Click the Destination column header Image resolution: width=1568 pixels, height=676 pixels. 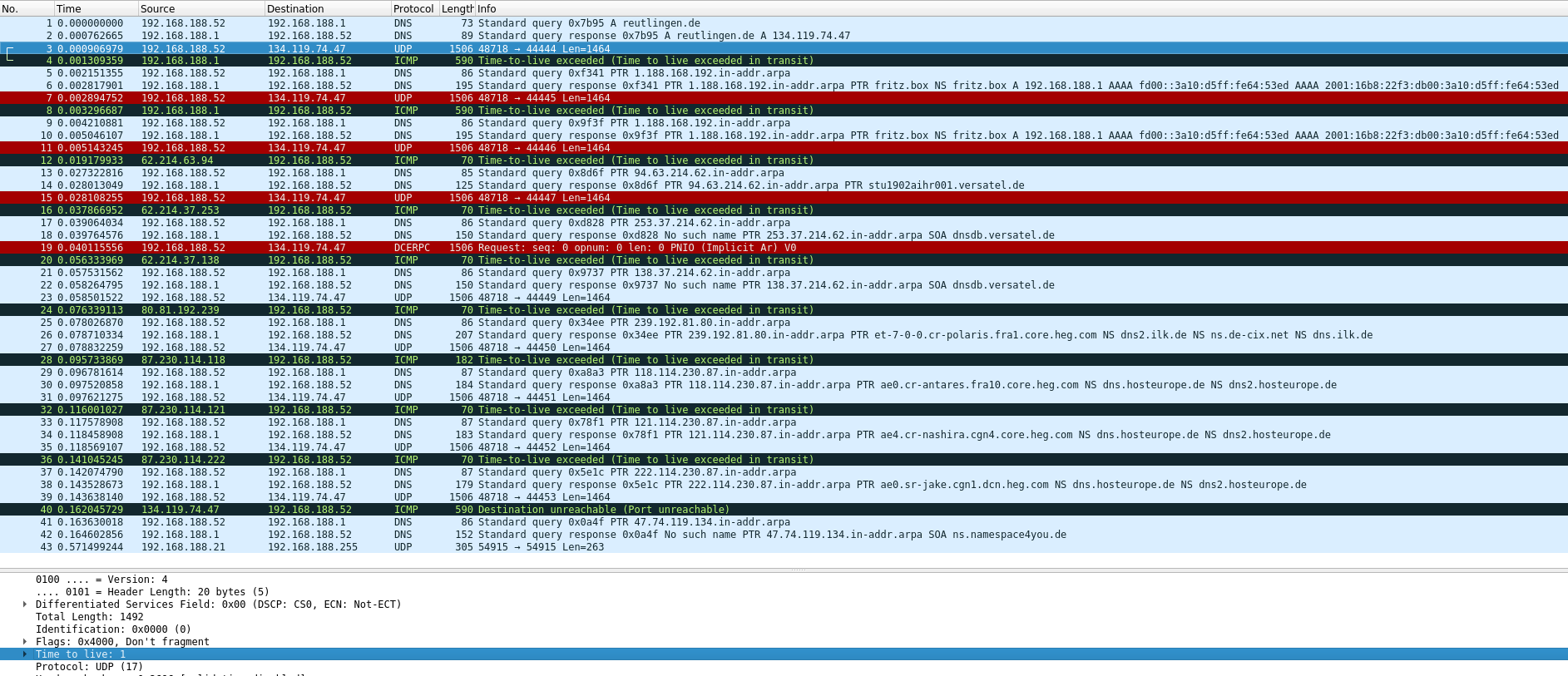click(327, 8)
